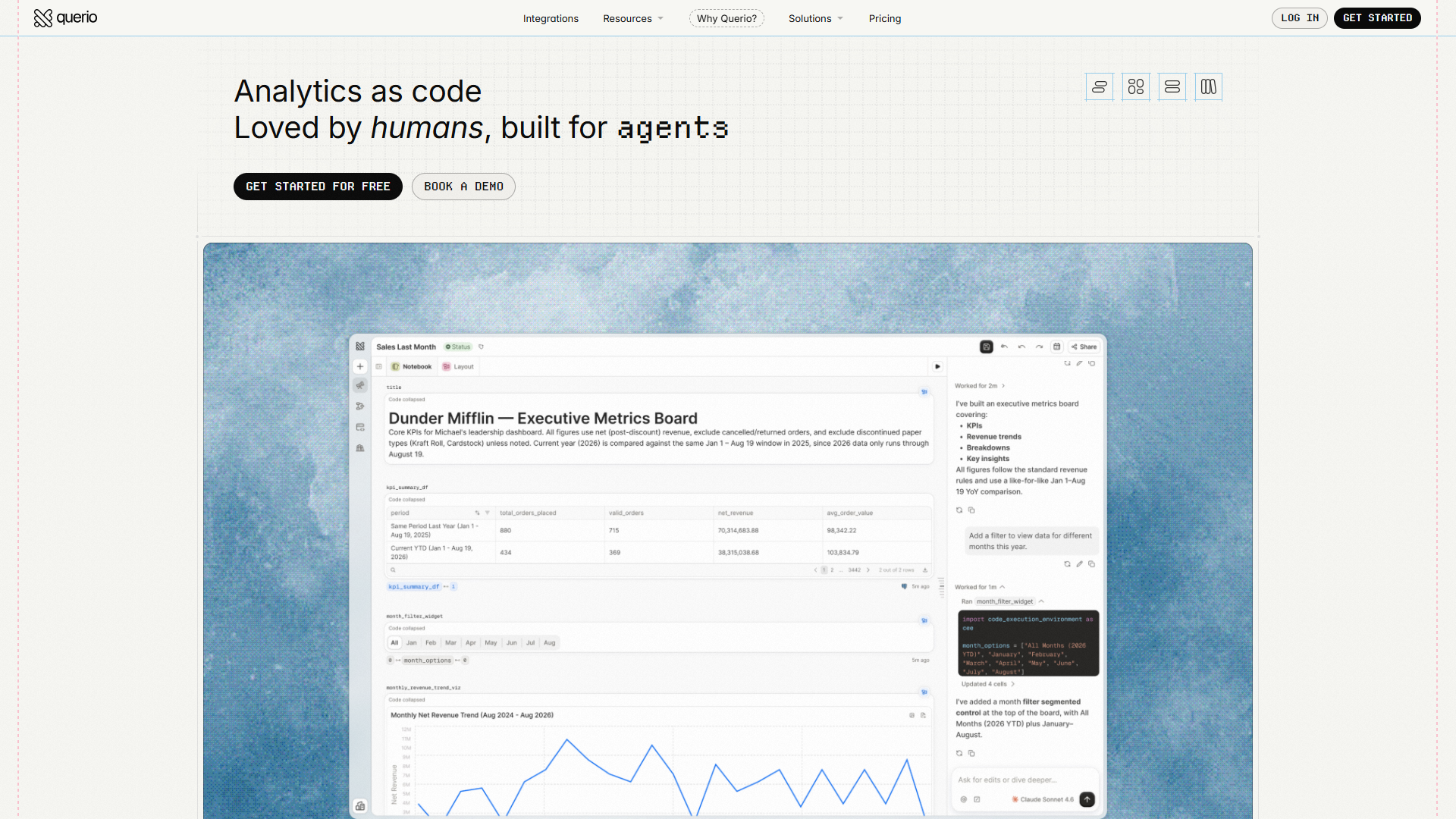The image size is (1456, 819).
Task: Collapse the 'Ran month_filter_widget' block
Action: pos(1003,601)
